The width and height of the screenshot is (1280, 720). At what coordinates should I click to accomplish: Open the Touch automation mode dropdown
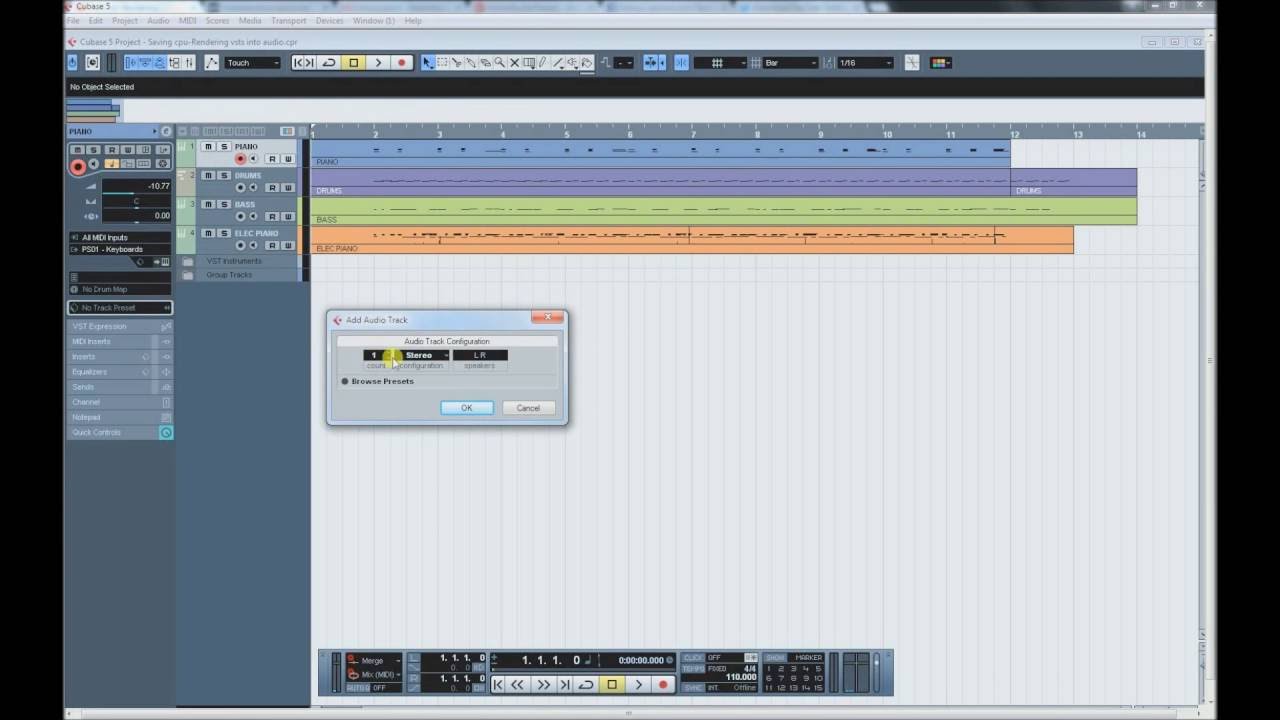click(x=252, y=62)
